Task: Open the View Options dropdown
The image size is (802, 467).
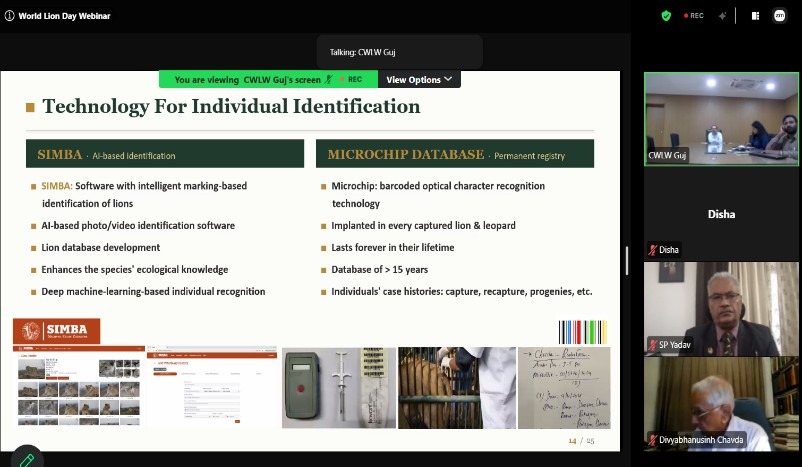Action: pyautogui.click(x=419, y=79)
